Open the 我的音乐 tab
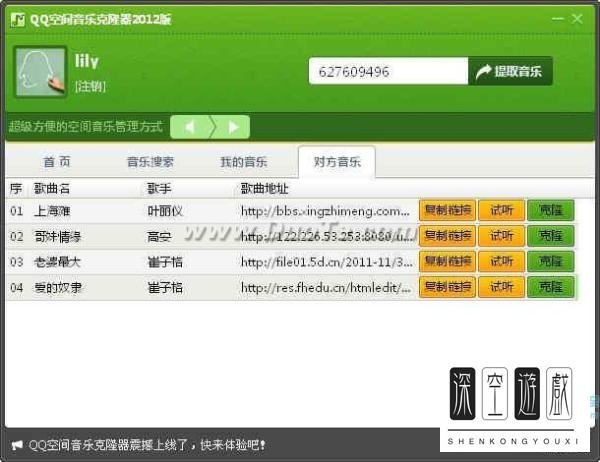Viewport: 600px width, 462px height. pyautogui.click(x=244, y=162)
